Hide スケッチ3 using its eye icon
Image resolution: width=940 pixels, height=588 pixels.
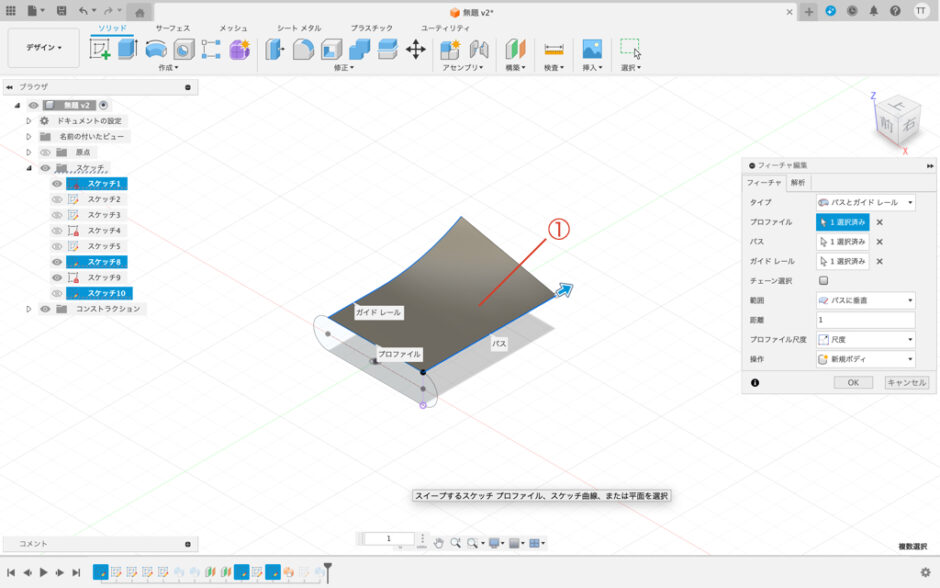(57, 215)
